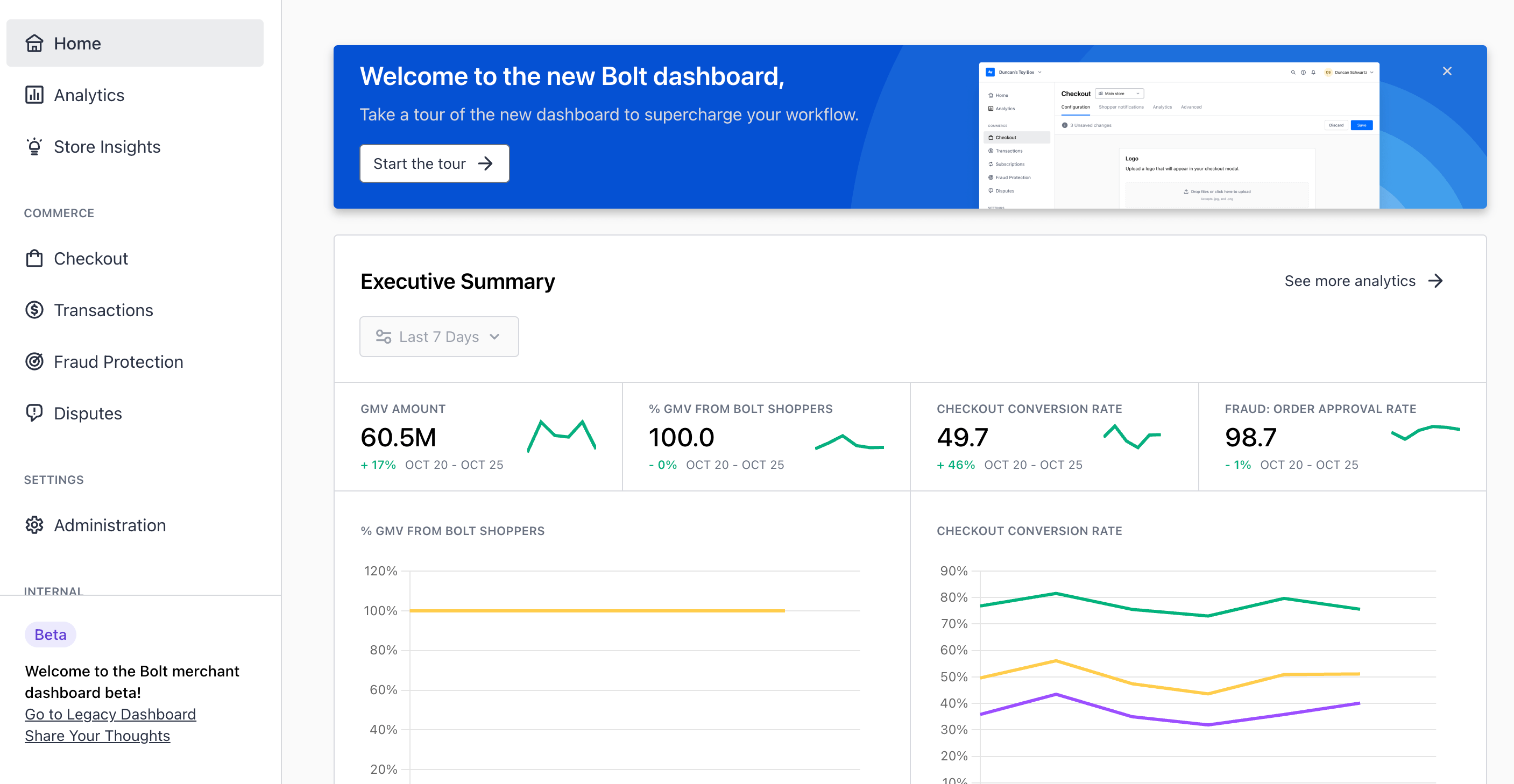Viewport: 1514px width, 784px height.
Task: Click the Start the tour button
Action: tap(434, 163)
